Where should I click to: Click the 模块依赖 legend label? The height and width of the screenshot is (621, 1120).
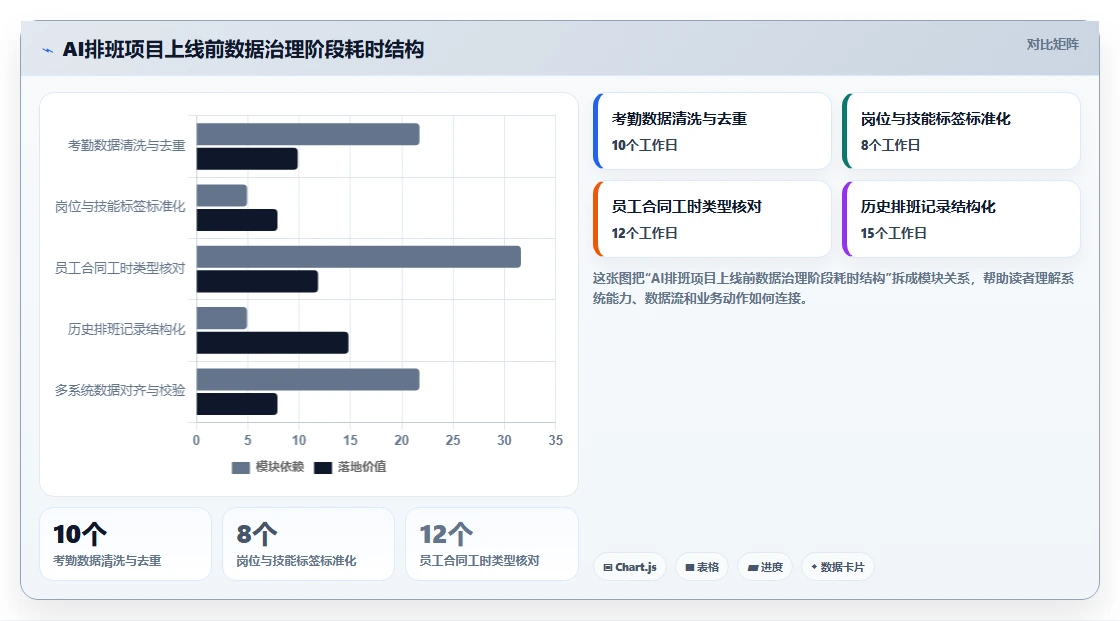[279, 467]
